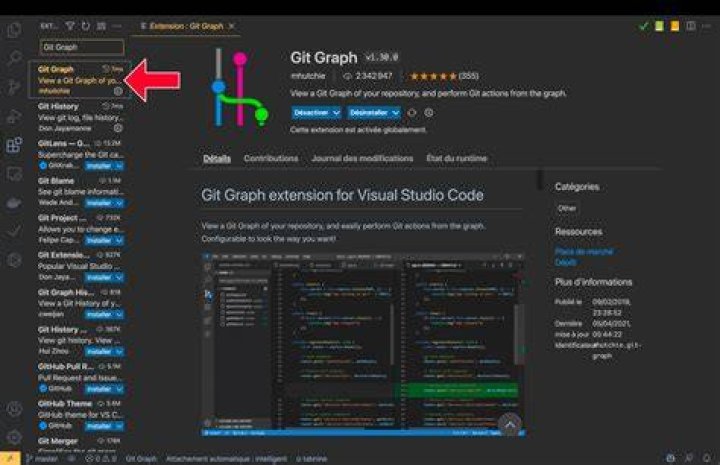Refresh the extensions list
720x465 pixels.
(x=85, y=26)
